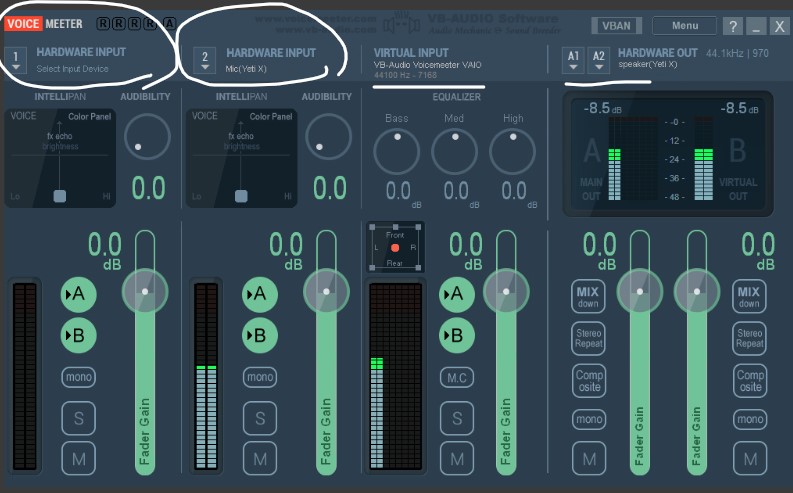Viewport: 793px width, 493px height.
Task: Toggle bus B routing on virtual input
Action: click(x=457, y=335)
